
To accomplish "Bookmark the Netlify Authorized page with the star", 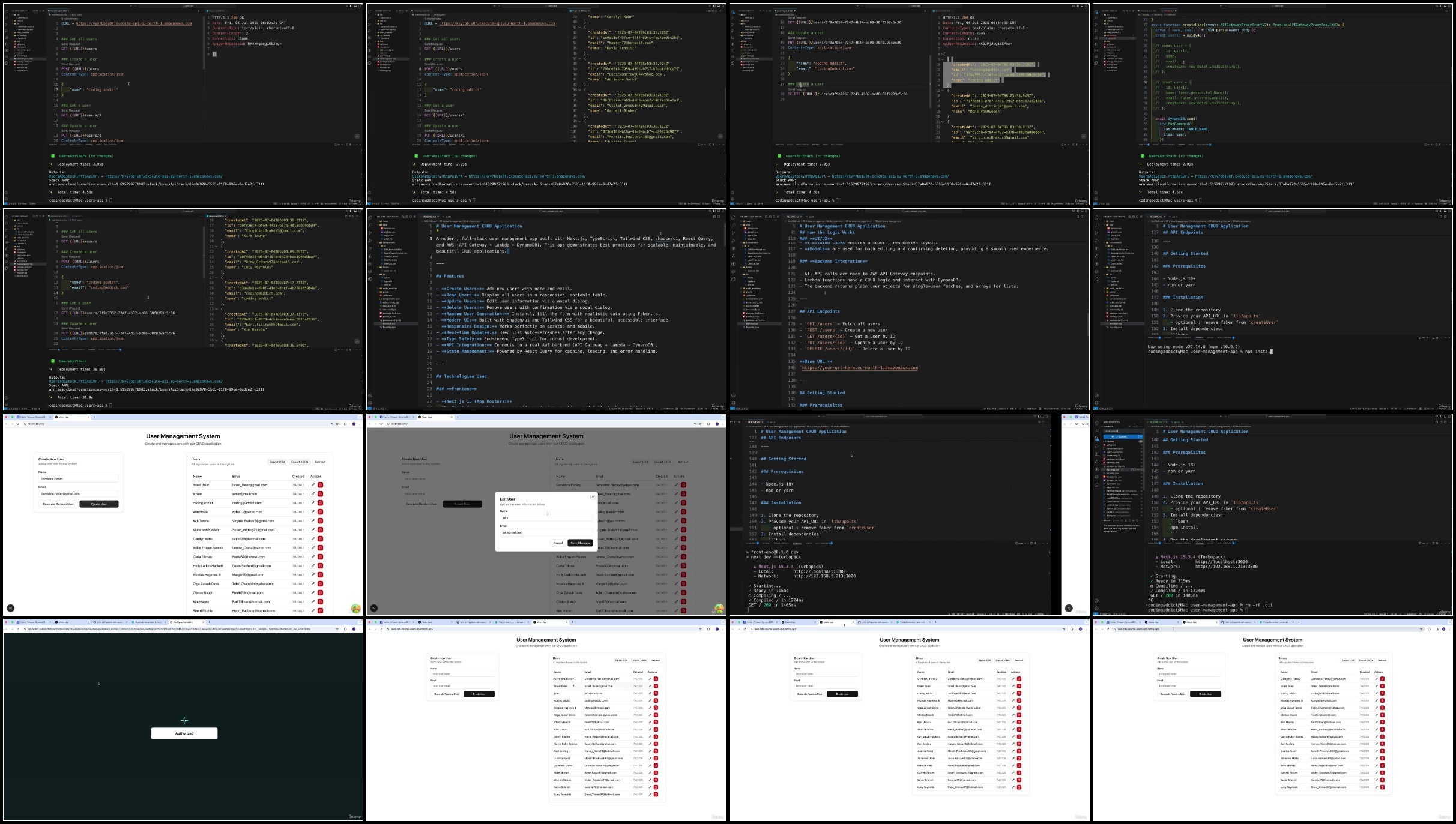I will (x=337, y=629).
